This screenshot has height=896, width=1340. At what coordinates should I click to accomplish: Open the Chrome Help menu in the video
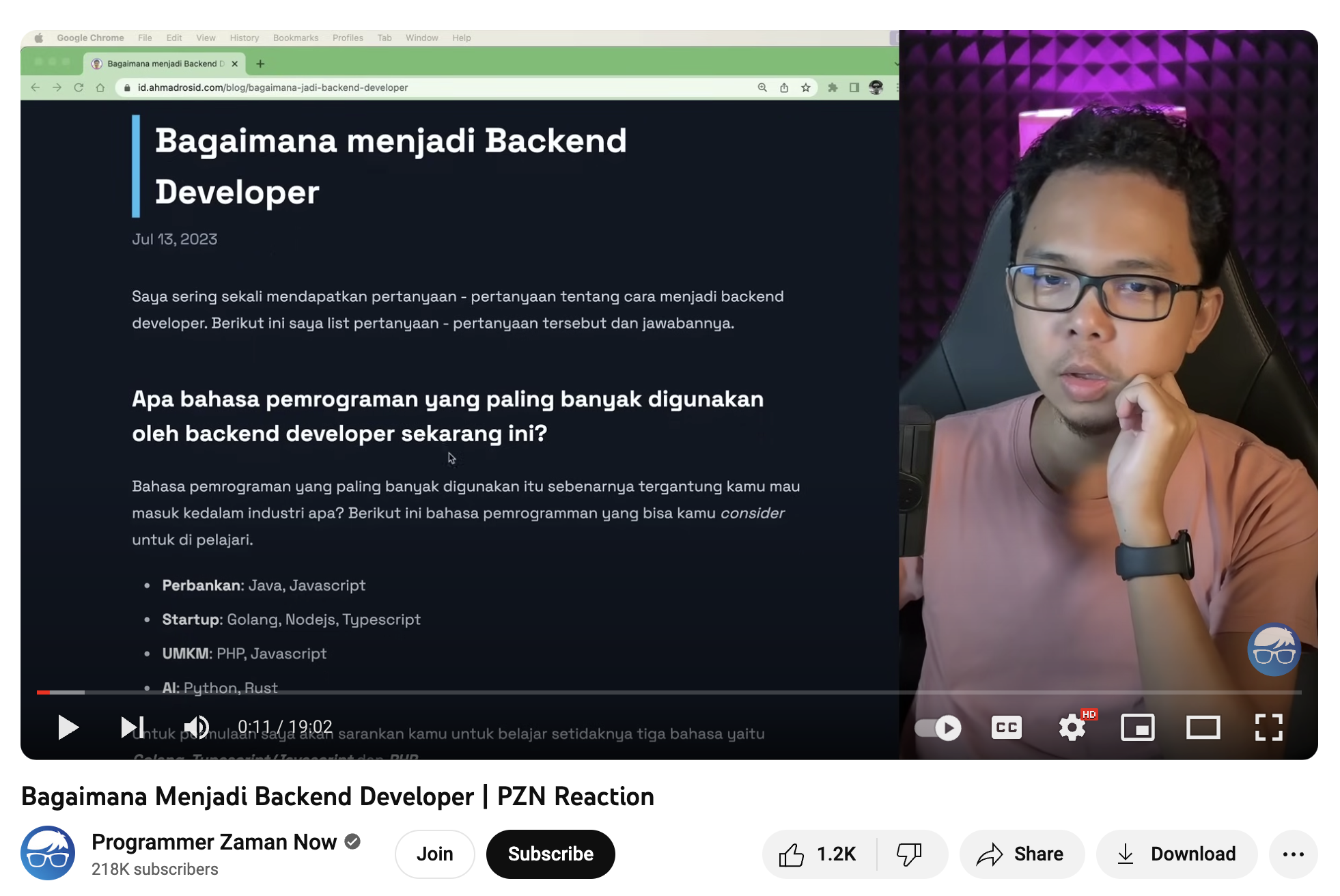click(x=461, y=38)
